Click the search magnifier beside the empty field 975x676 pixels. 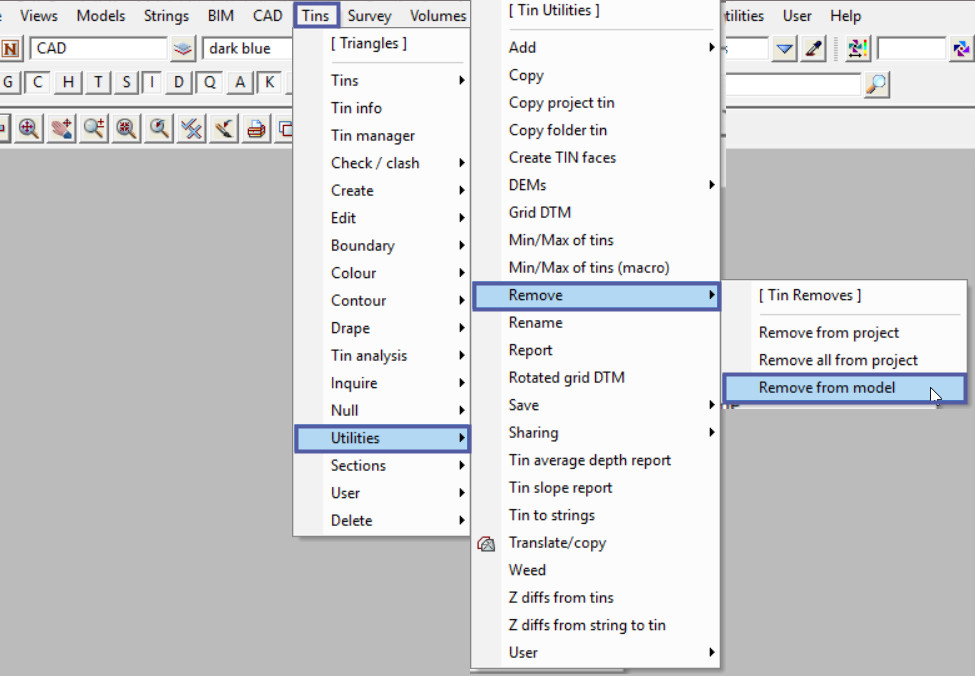(x=876, y=85)
